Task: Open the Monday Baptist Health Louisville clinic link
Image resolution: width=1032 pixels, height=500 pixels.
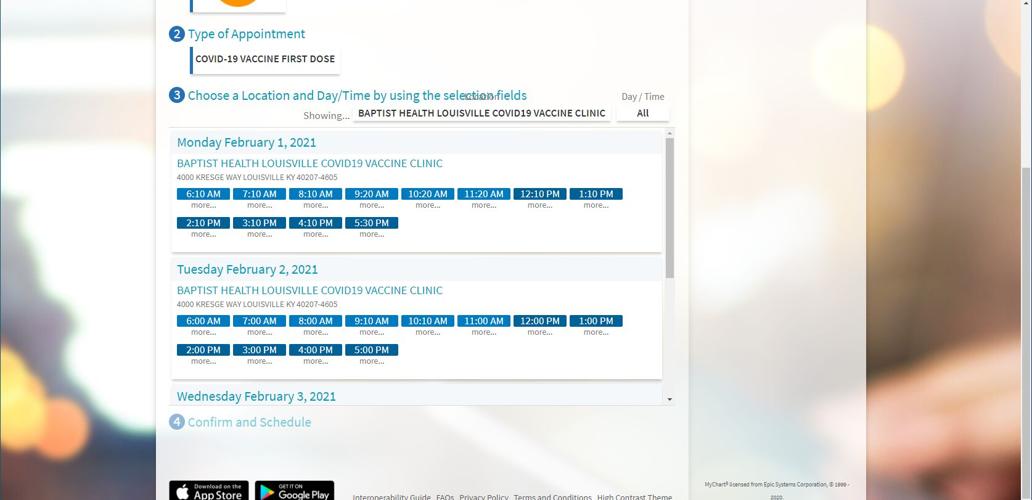Action: (309, 163)
